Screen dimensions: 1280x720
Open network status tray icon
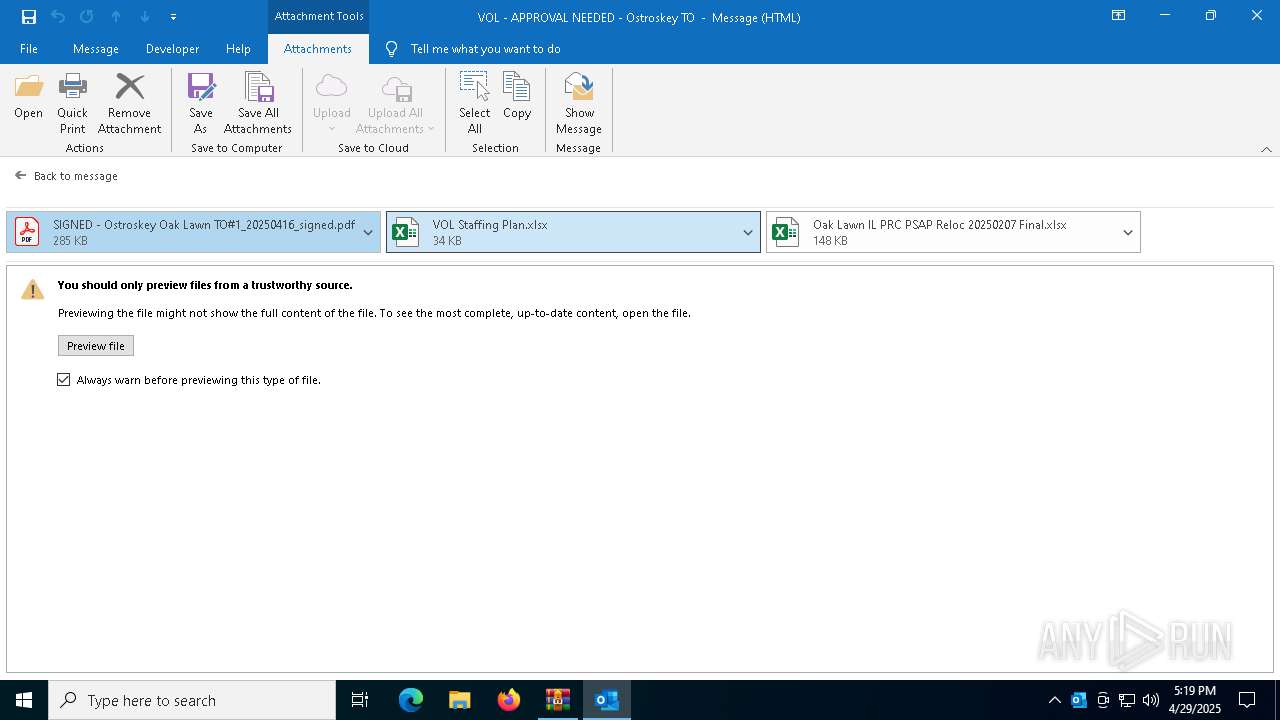point(1127,700)
